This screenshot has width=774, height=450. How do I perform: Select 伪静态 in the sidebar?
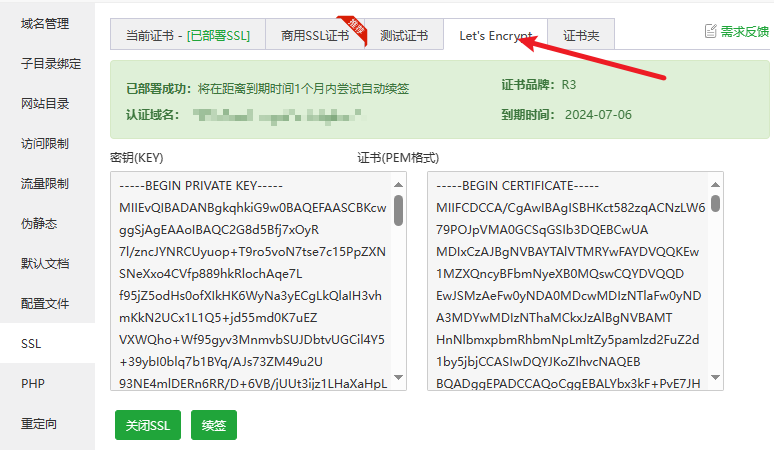[x=38, y=223]
